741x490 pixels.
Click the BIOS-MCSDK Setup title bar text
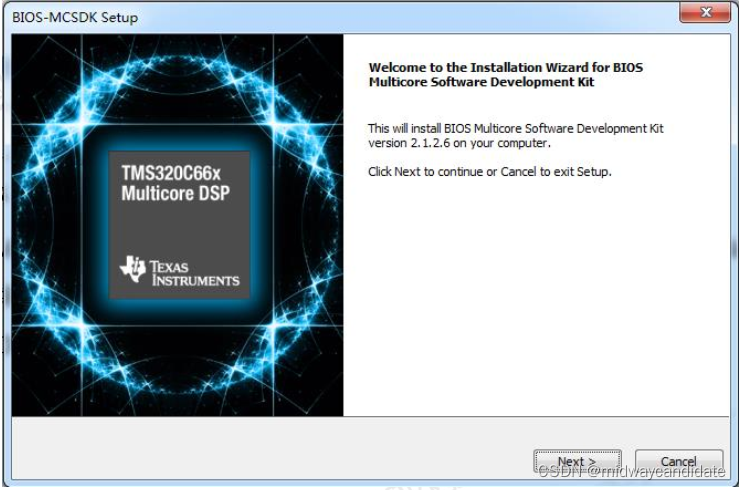[x=75, y=17]
